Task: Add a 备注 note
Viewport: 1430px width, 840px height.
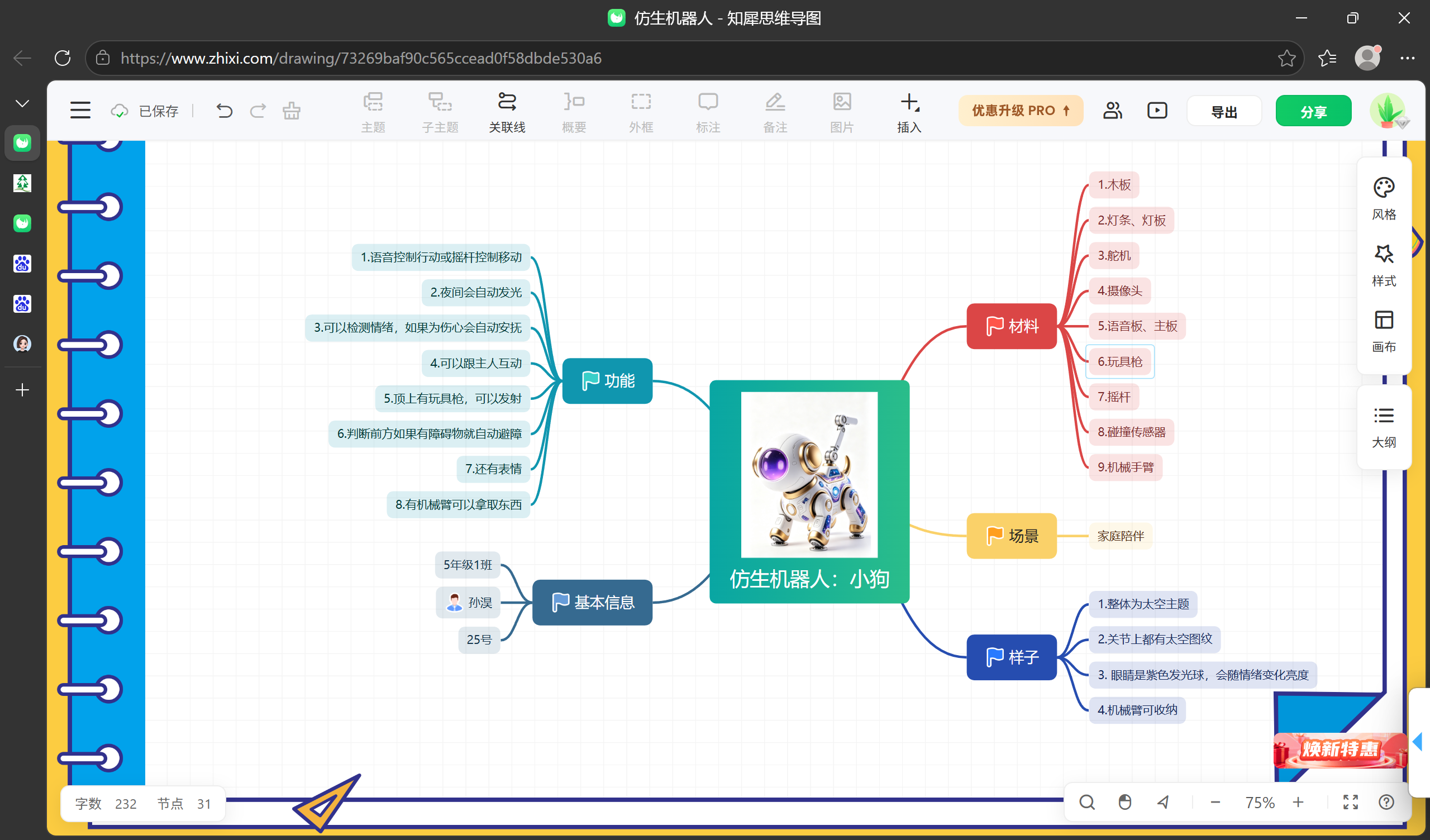Action: tap(775, 112)
